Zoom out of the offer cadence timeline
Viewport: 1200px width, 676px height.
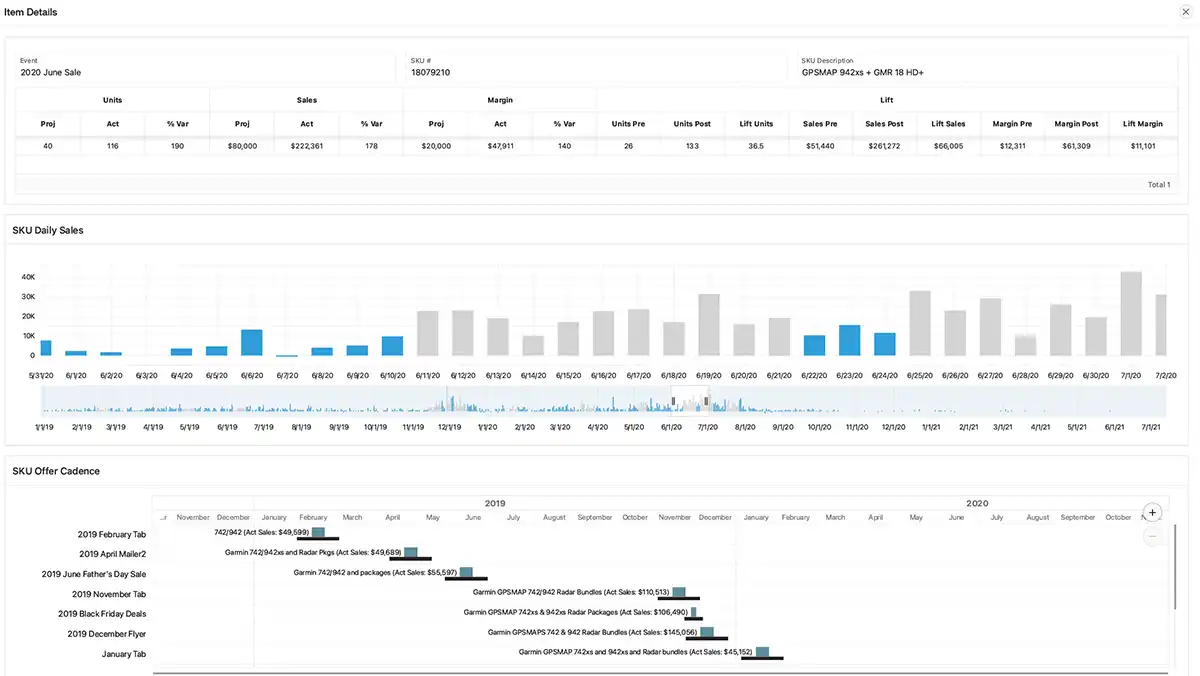click(x=1152, y=536)
